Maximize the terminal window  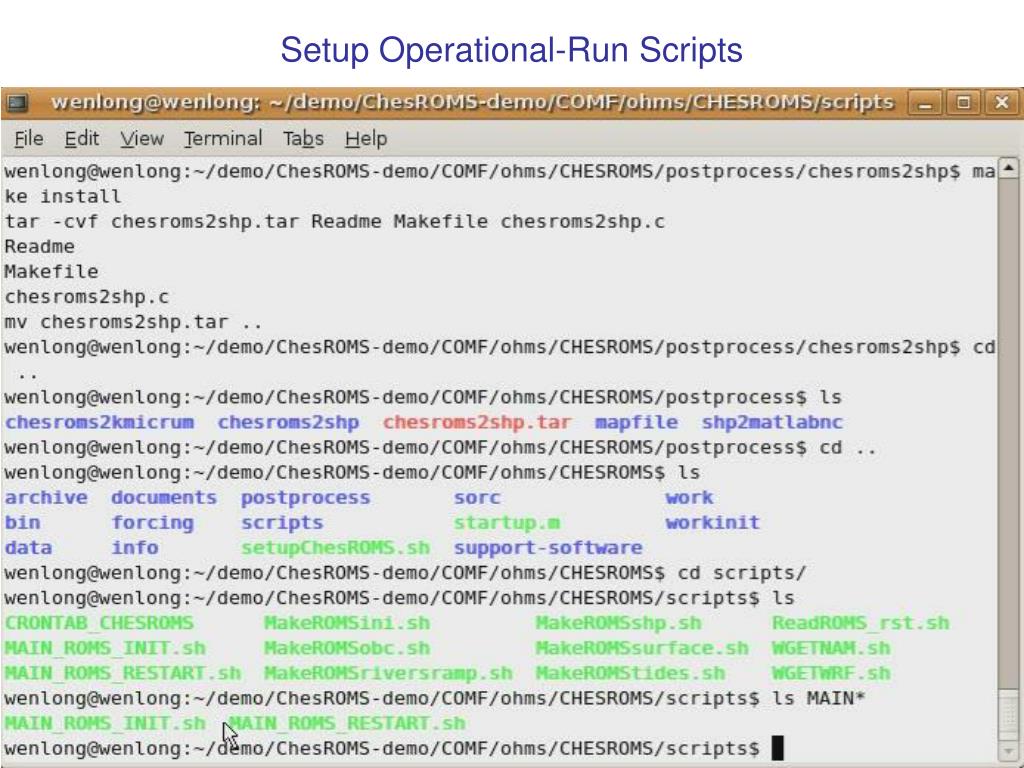(x=963, y=103)
